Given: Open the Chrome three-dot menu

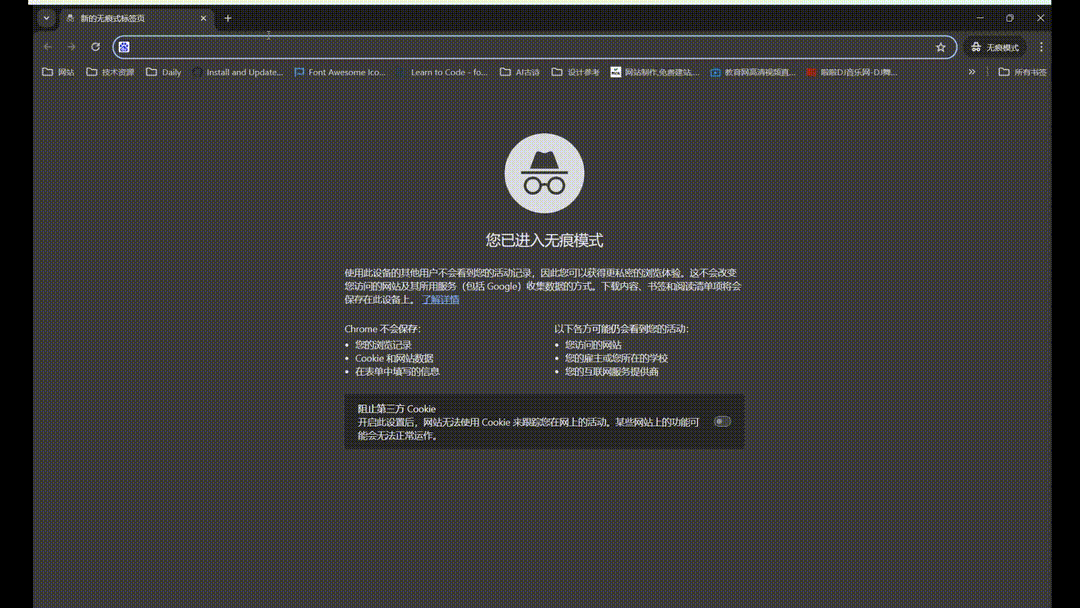Looking at the screenshot, I should [1041, 47].
